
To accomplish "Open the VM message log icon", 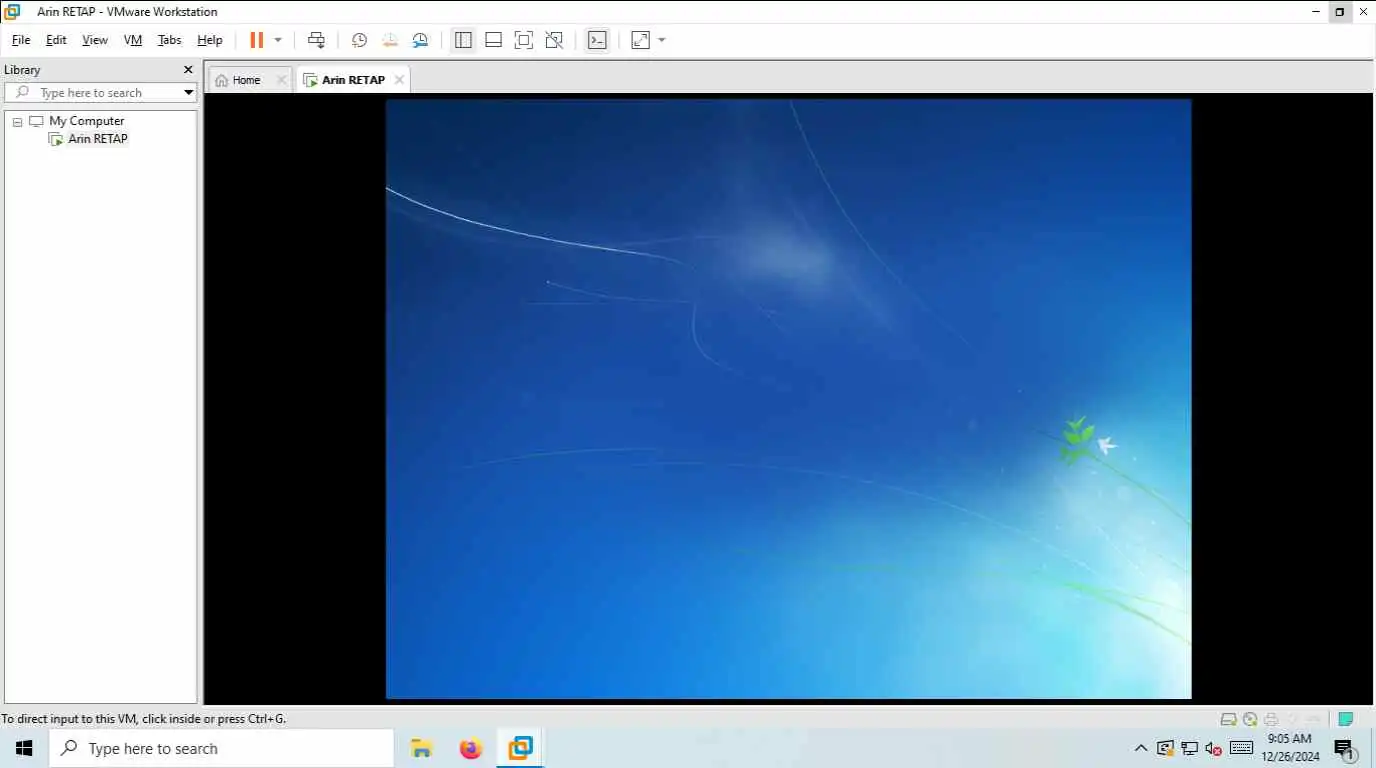I will 1346,719.
